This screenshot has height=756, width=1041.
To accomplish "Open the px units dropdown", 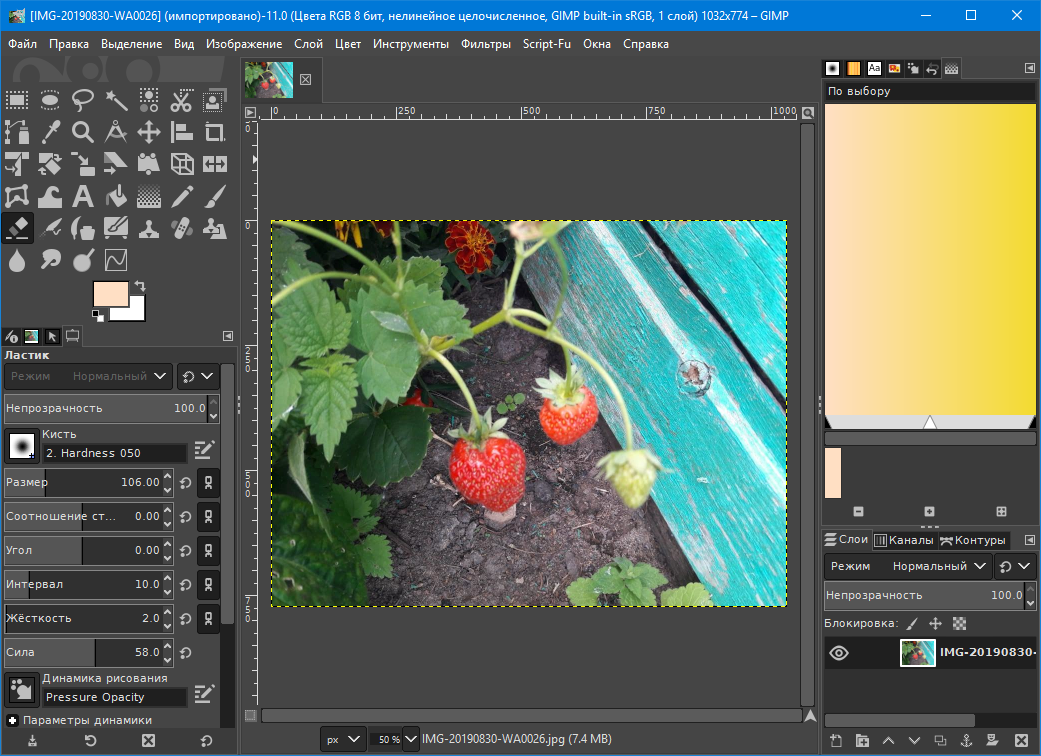I will pos(343,739).
